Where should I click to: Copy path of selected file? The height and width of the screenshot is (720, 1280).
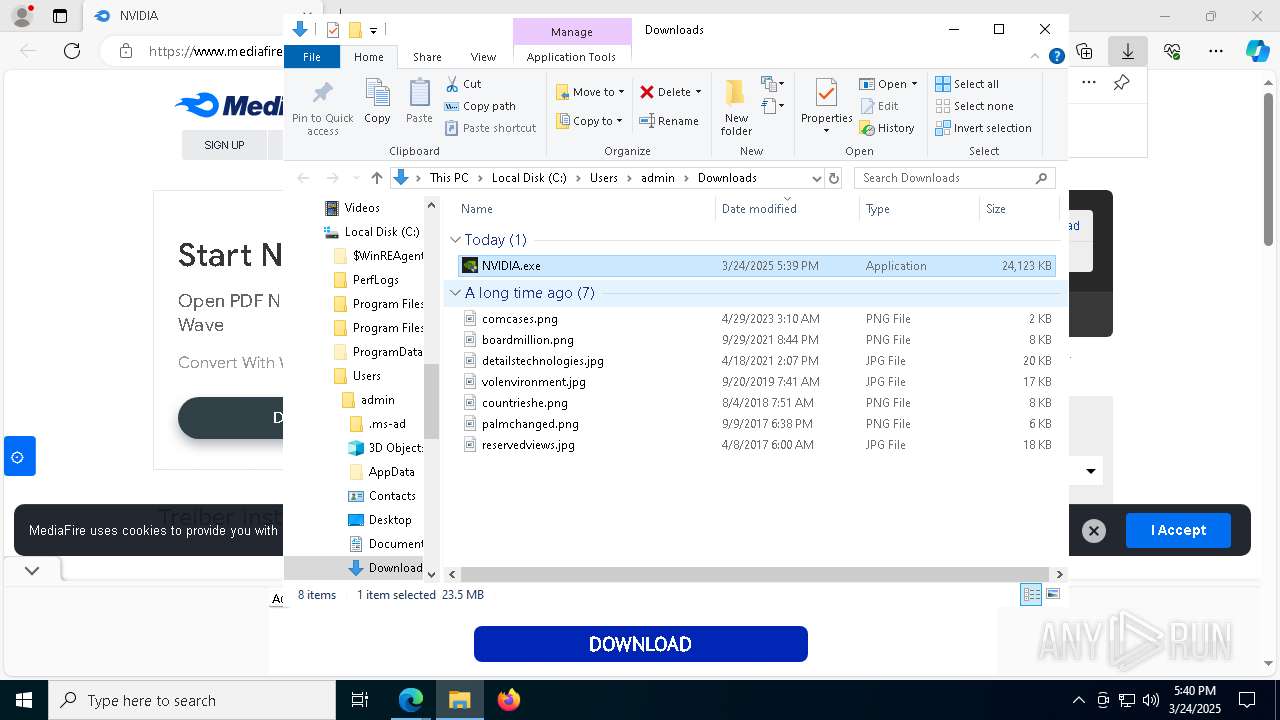coord(480,106)
